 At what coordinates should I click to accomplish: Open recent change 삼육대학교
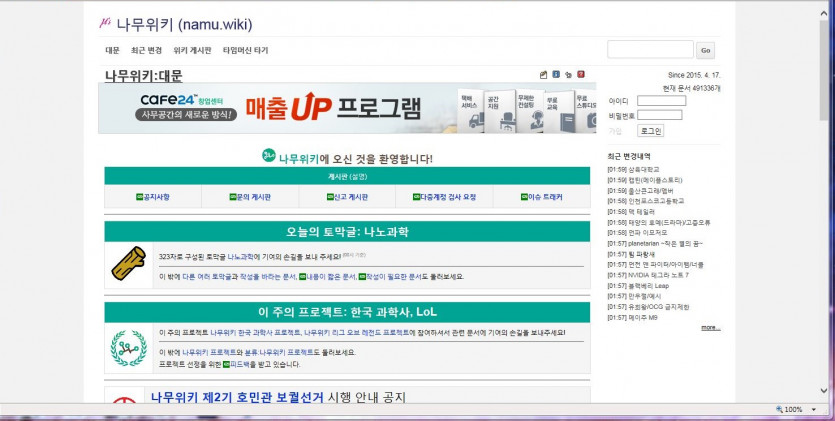(644, 169)
